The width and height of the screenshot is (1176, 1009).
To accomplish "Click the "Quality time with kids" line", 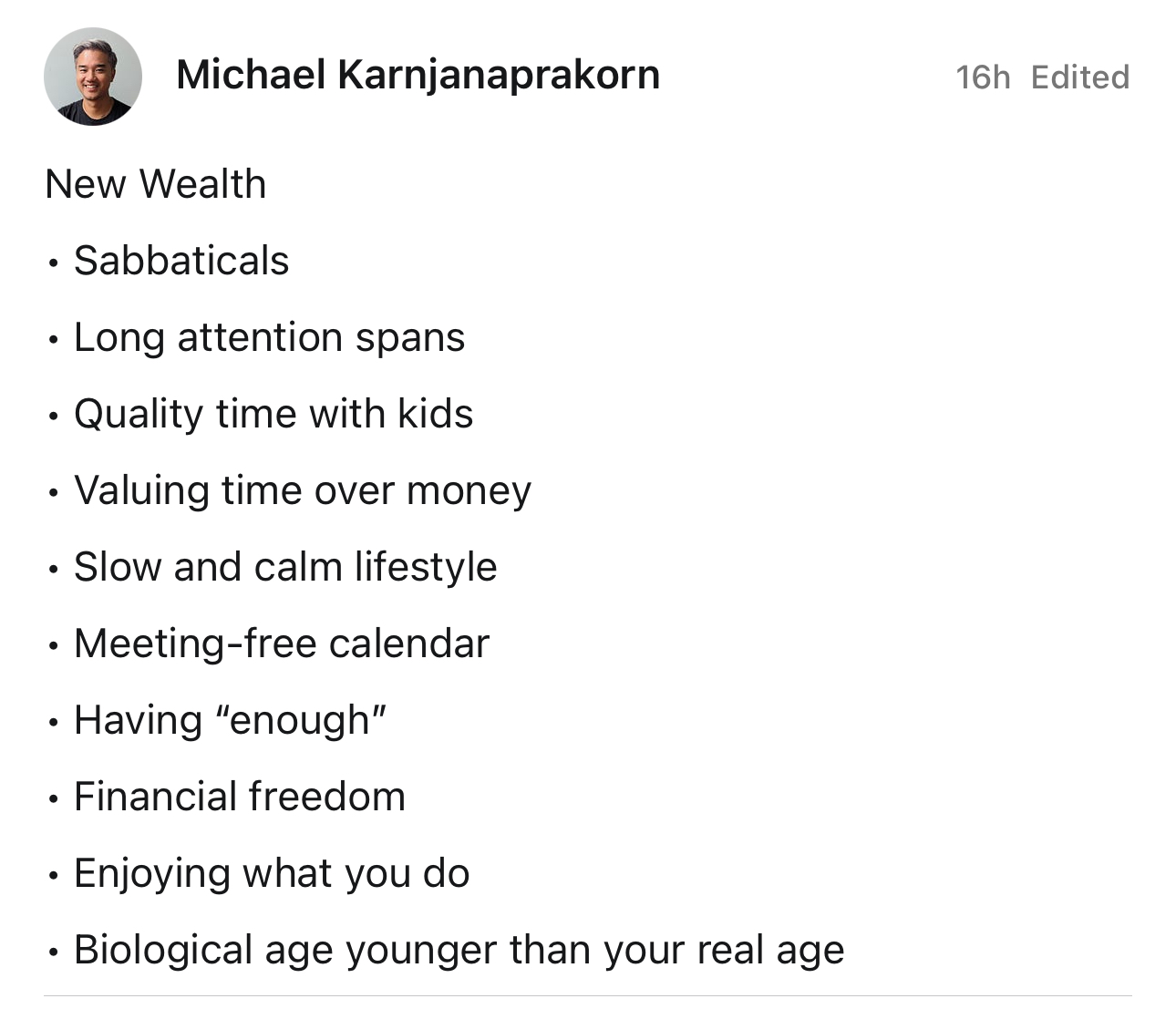I will [273, 415].
